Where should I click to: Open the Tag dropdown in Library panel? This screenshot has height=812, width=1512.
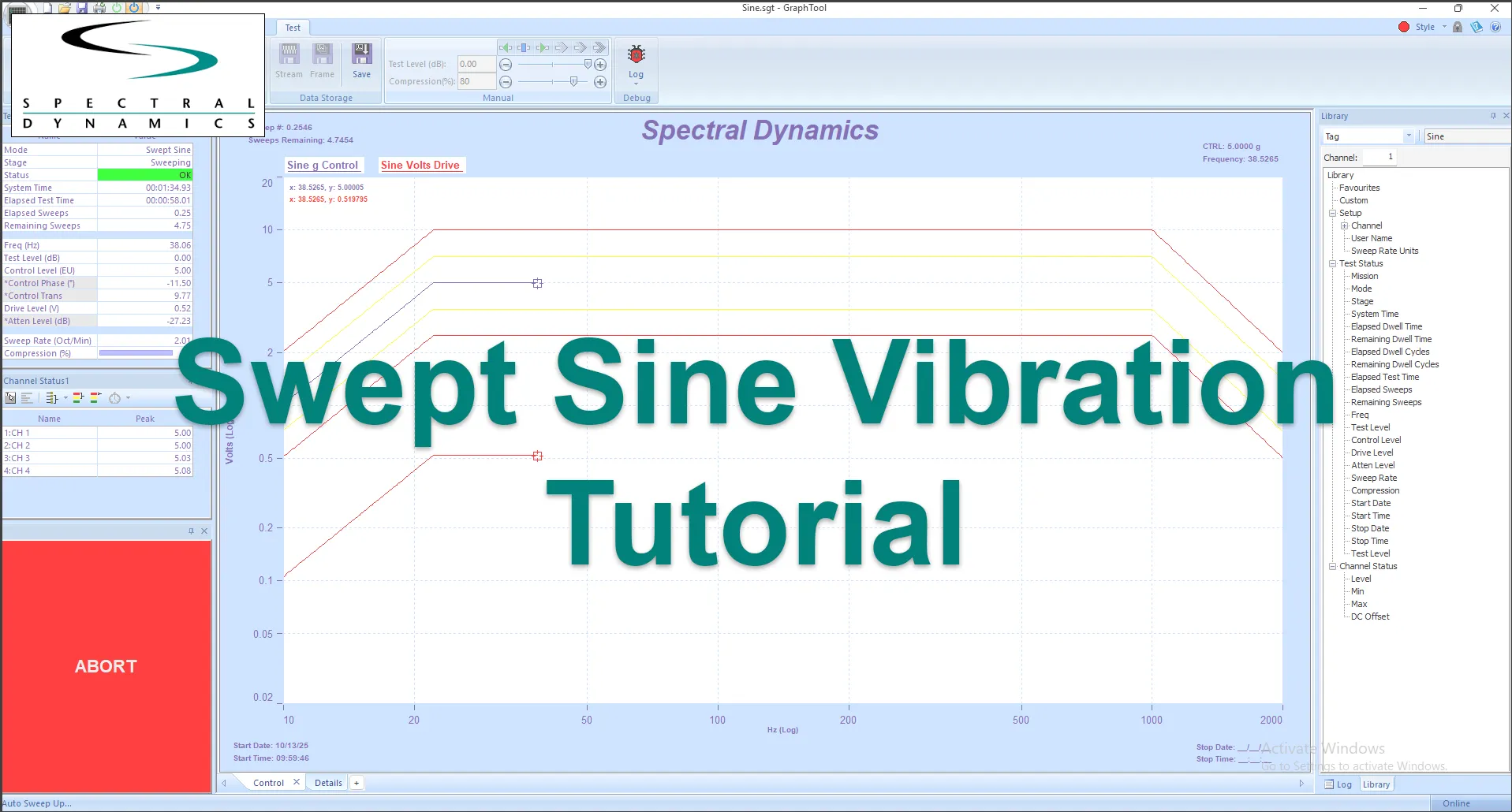(1410, 136)
